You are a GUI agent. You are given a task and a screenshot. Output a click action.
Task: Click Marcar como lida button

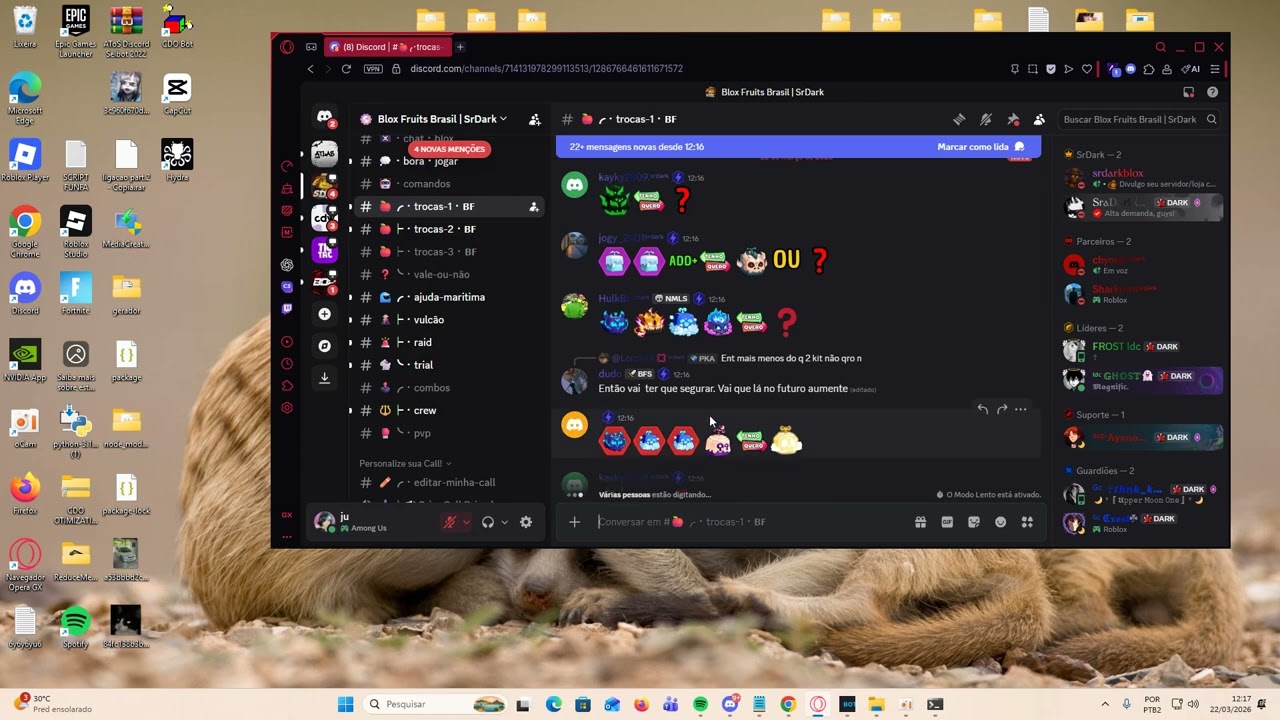(980, 147)
